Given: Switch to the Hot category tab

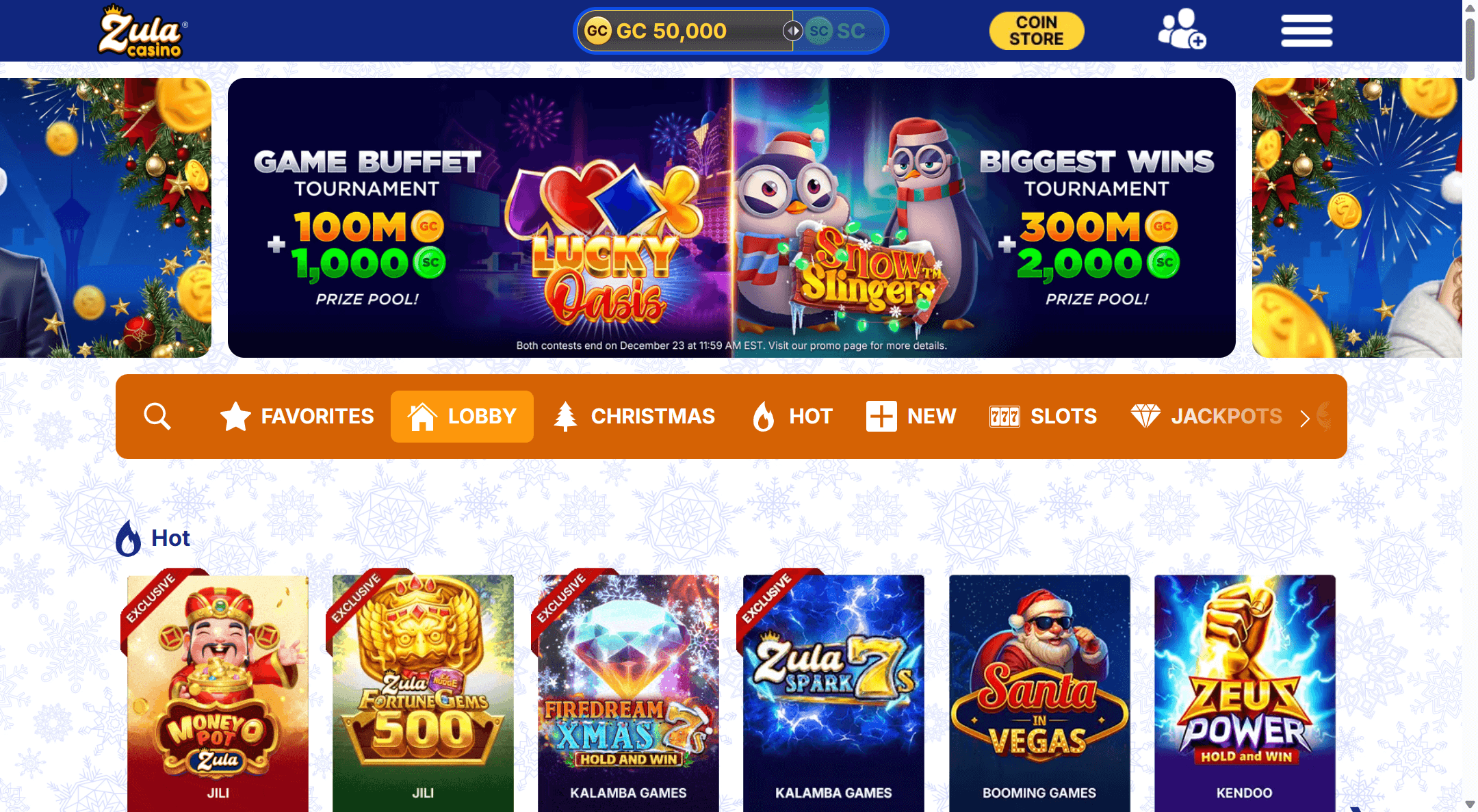Looking at the screenshot, I should coord(792,416).
